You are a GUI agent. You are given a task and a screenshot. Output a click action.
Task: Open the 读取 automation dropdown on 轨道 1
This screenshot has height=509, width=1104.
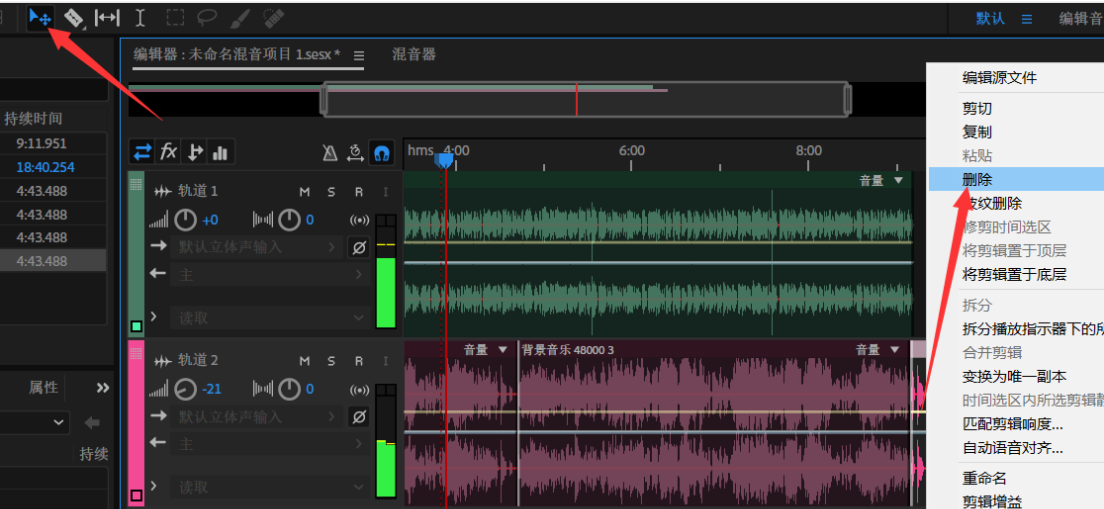pyautogui.click(x=271, y=318)
